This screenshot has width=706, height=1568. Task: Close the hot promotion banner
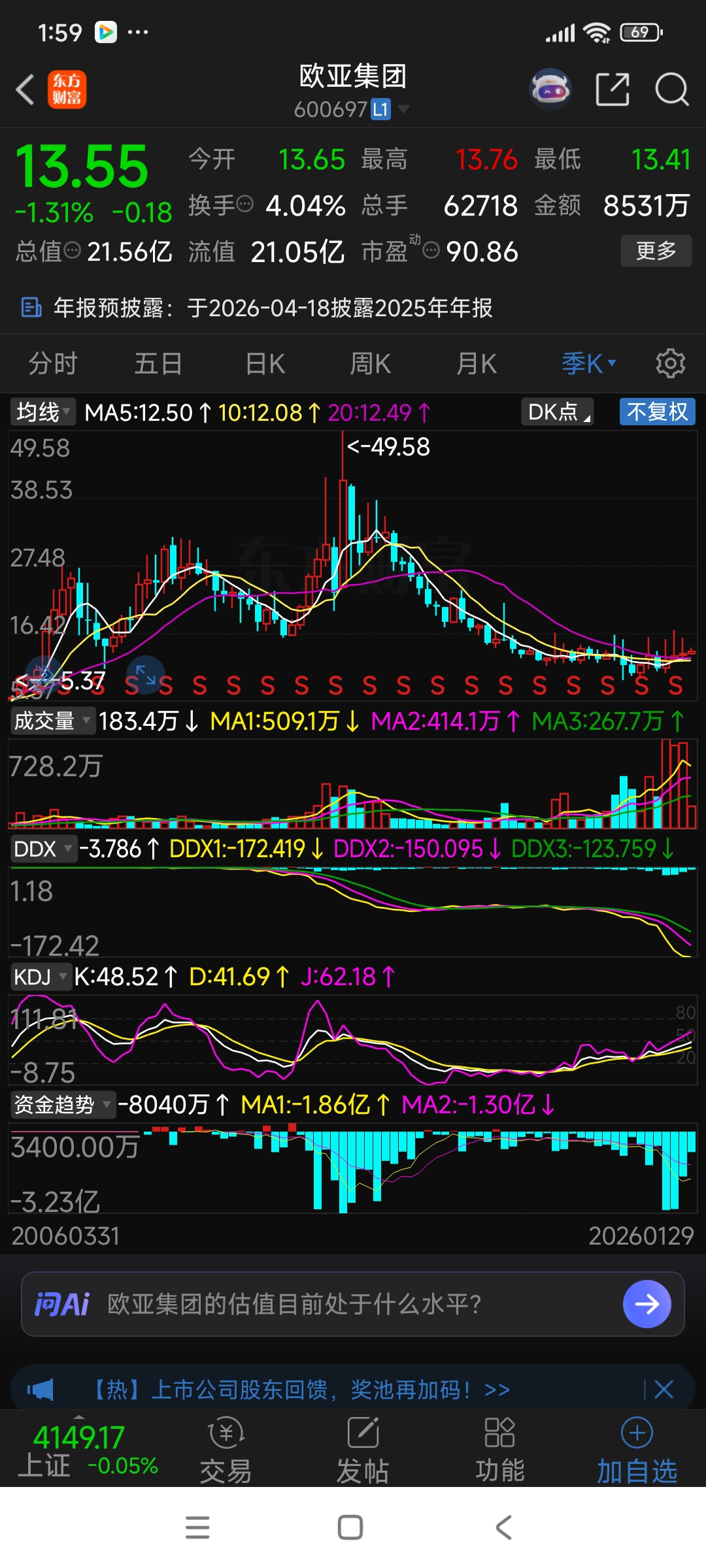pyautogui.click(x=664, y=1389)
